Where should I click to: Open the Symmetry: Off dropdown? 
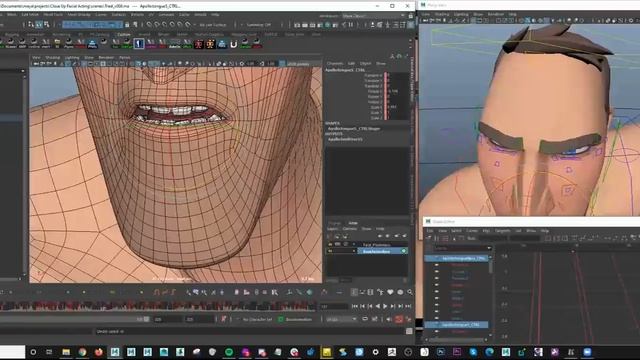tap(259, 25)
